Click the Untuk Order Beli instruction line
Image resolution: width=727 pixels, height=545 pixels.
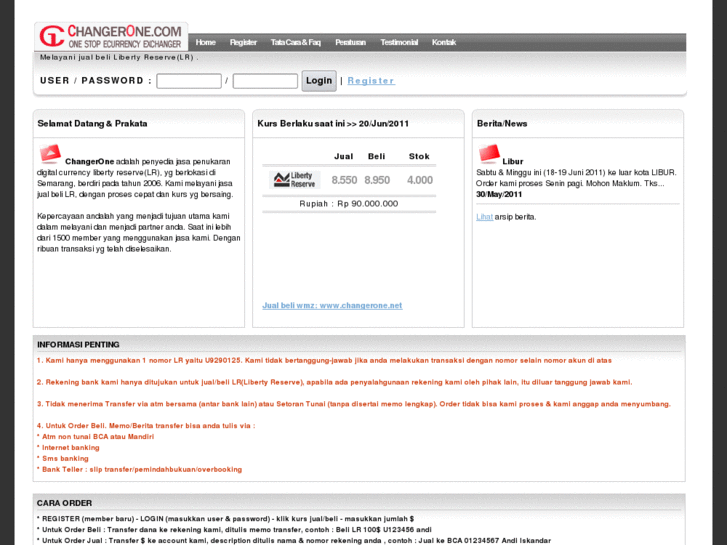pos(234,530)
